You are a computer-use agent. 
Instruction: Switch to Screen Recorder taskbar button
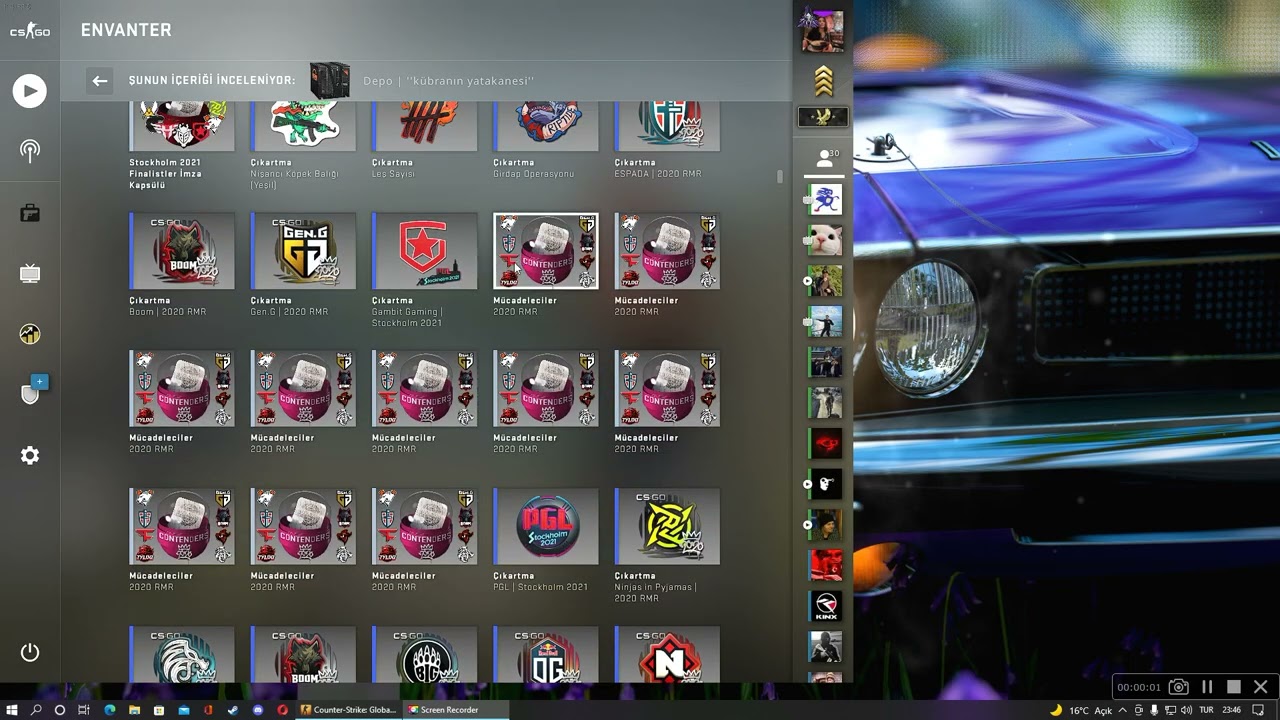[x=455, y=710]
